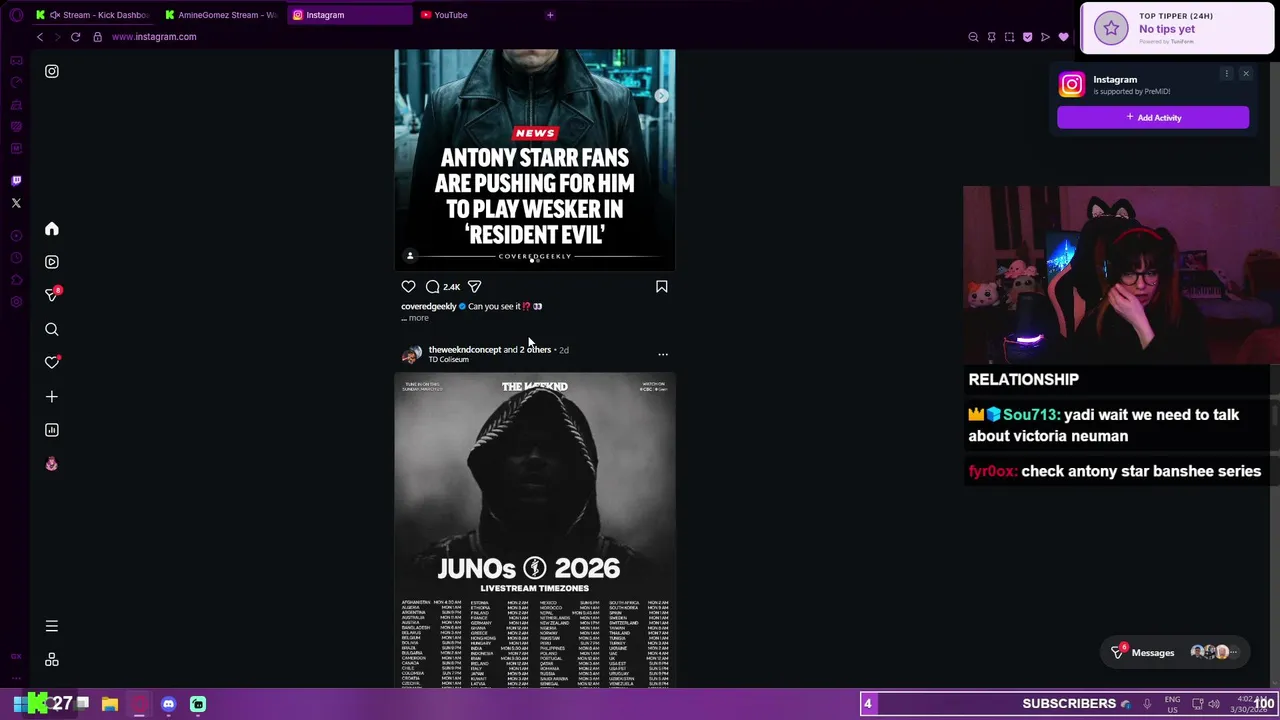Open theweekndconcept avatar
Viewport: 1280px width, 720px height.
tap(411, 354)
